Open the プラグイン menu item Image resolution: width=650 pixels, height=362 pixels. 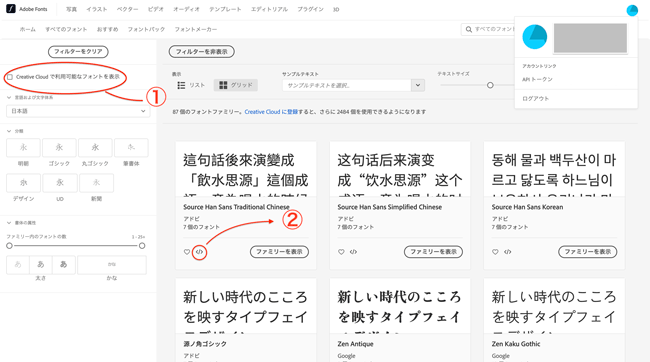tap(310, 9)
